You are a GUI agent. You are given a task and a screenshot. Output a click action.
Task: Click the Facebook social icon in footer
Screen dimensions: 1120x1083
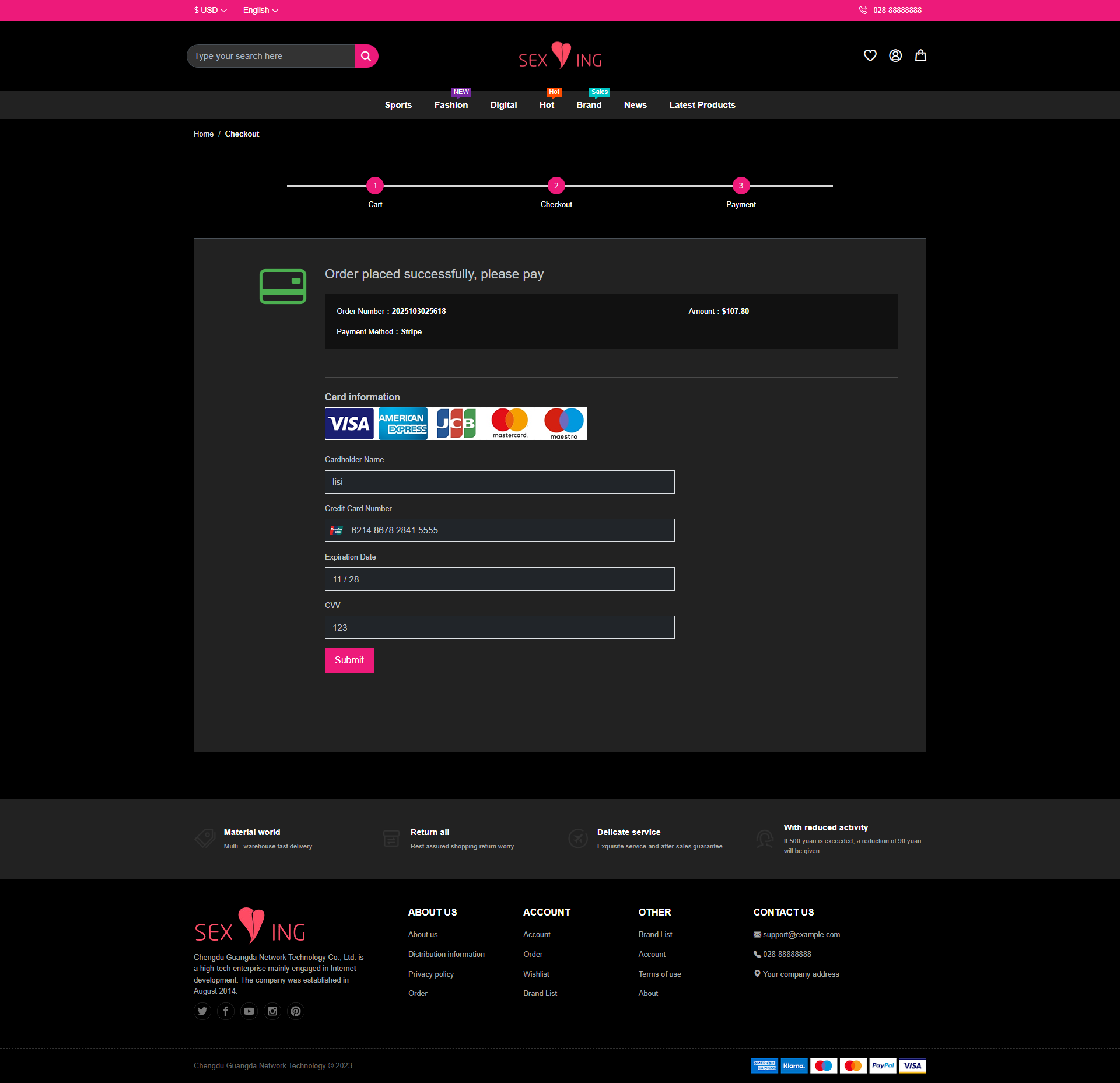(226, 1011)
